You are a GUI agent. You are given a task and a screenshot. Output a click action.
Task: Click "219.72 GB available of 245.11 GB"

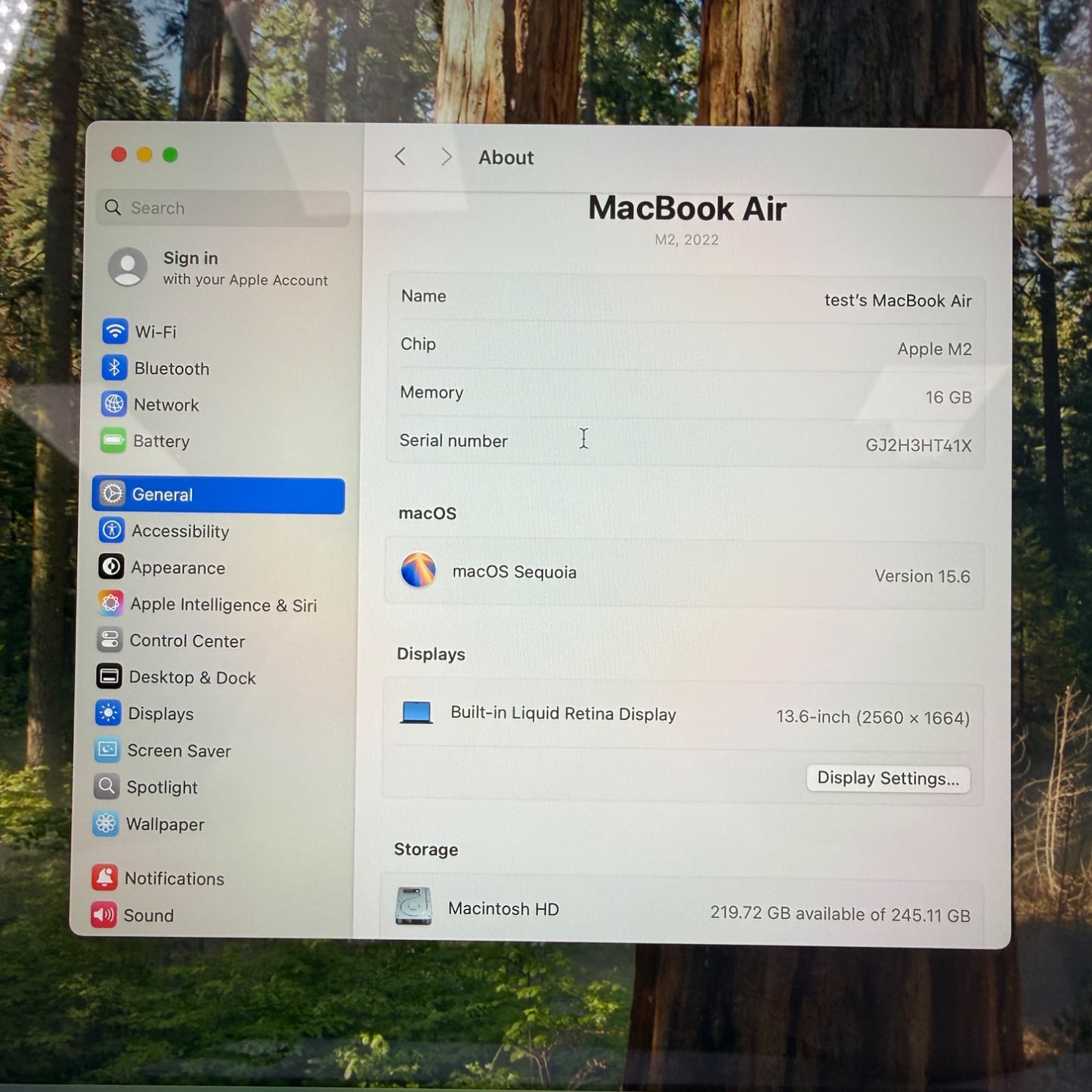[840, 914]
